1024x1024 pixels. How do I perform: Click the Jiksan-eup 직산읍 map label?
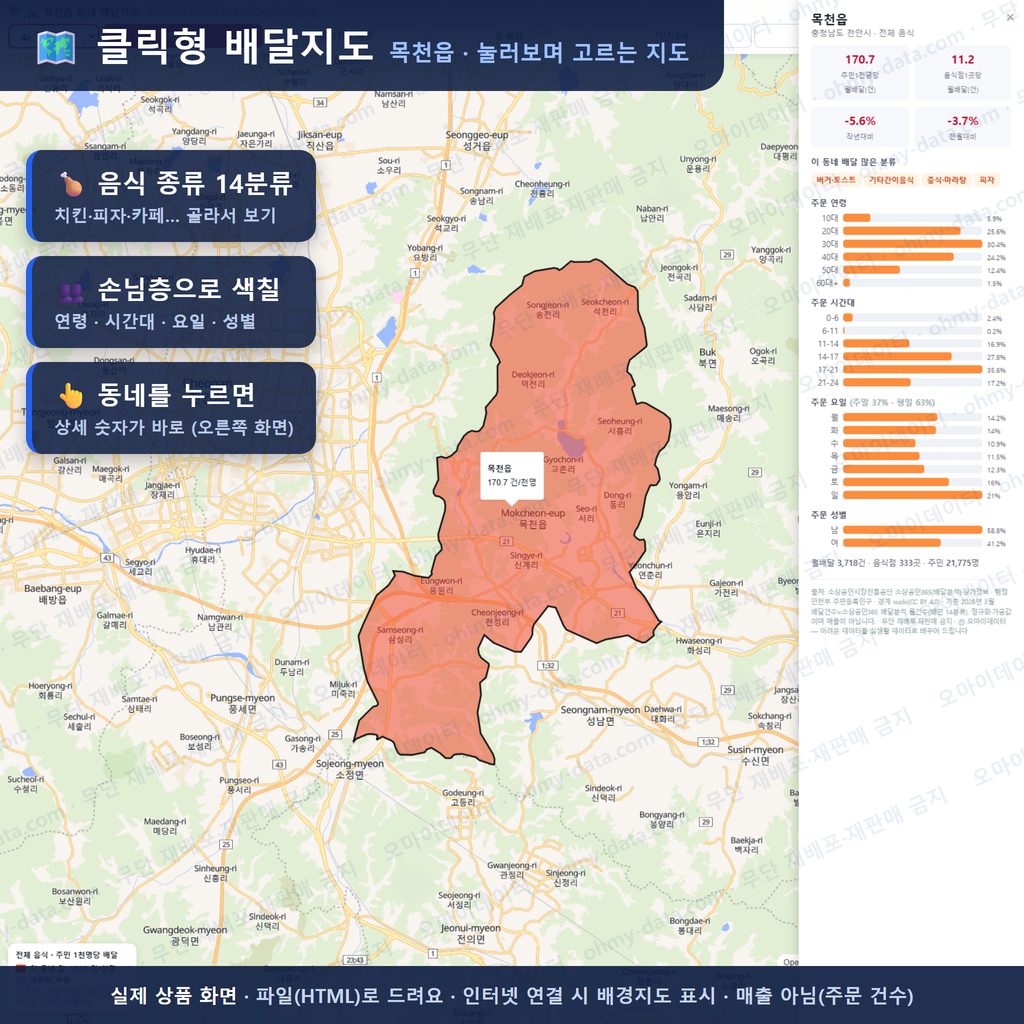320,140
